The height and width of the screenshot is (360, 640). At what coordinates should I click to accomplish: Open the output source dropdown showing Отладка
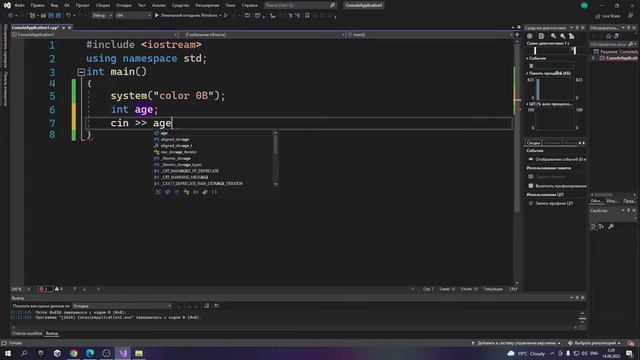pyautogui.click(x=122, y=306)
